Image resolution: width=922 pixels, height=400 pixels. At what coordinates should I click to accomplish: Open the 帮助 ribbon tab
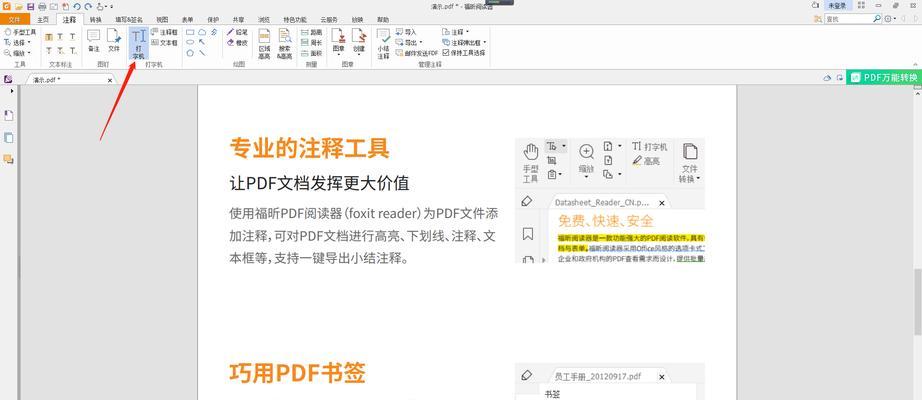coord(382,19)
